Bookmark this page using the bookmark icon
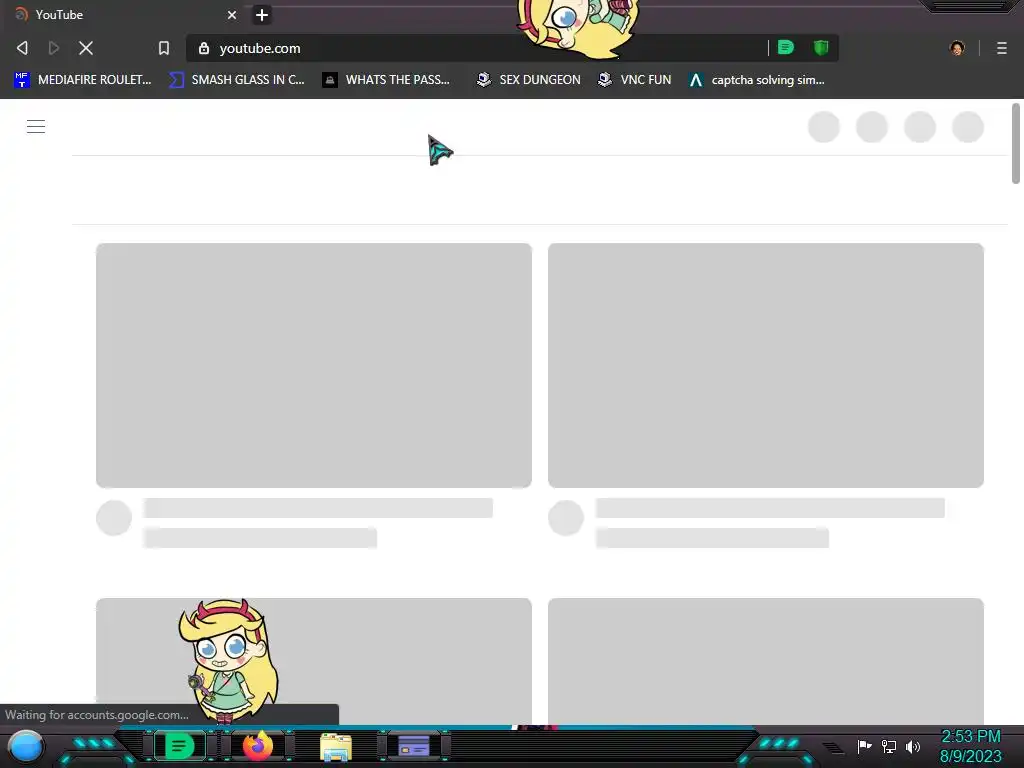 (164, 48)
